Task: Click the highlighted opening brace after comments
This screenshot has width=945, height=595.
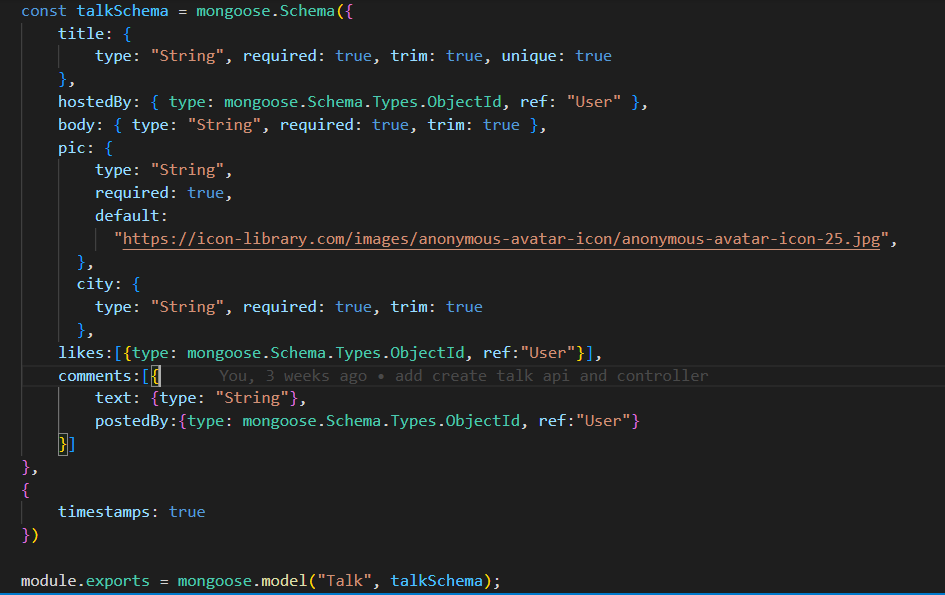Action: pos(155,376)
